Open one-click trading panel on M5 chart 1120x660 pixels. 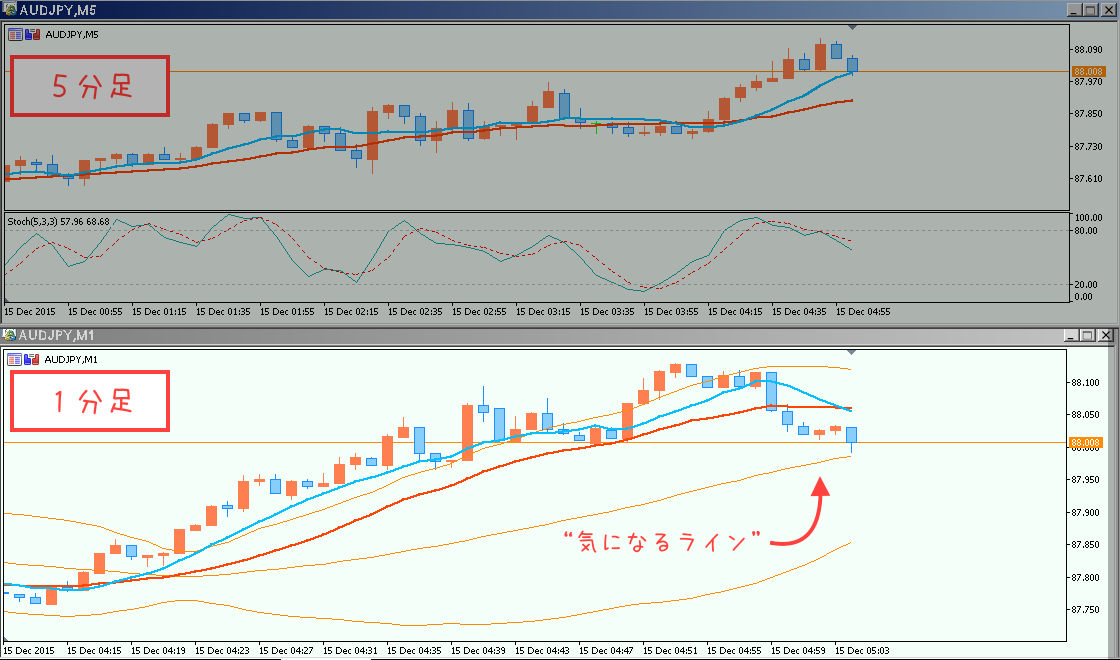click(16, 34)
